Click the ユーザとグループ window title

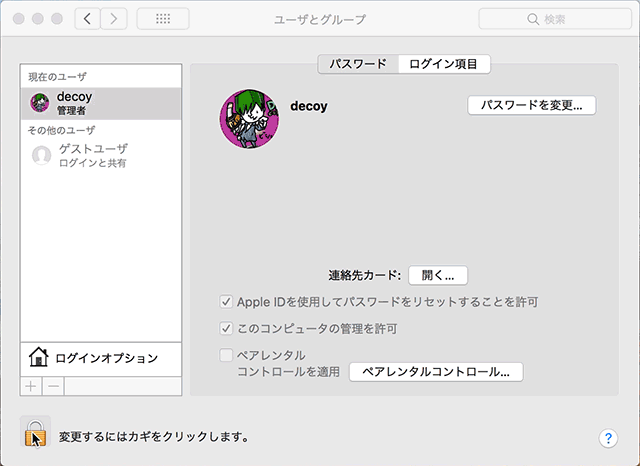(x=320, y=19)
